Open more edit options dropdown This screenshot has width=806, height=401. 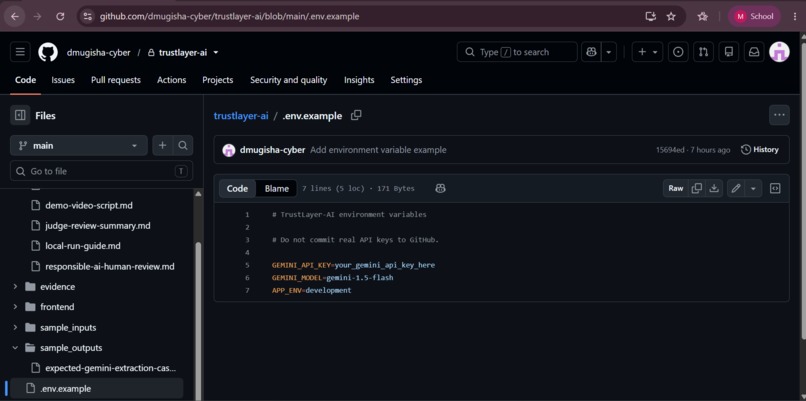pyautogui.click(x=753, y=188)
